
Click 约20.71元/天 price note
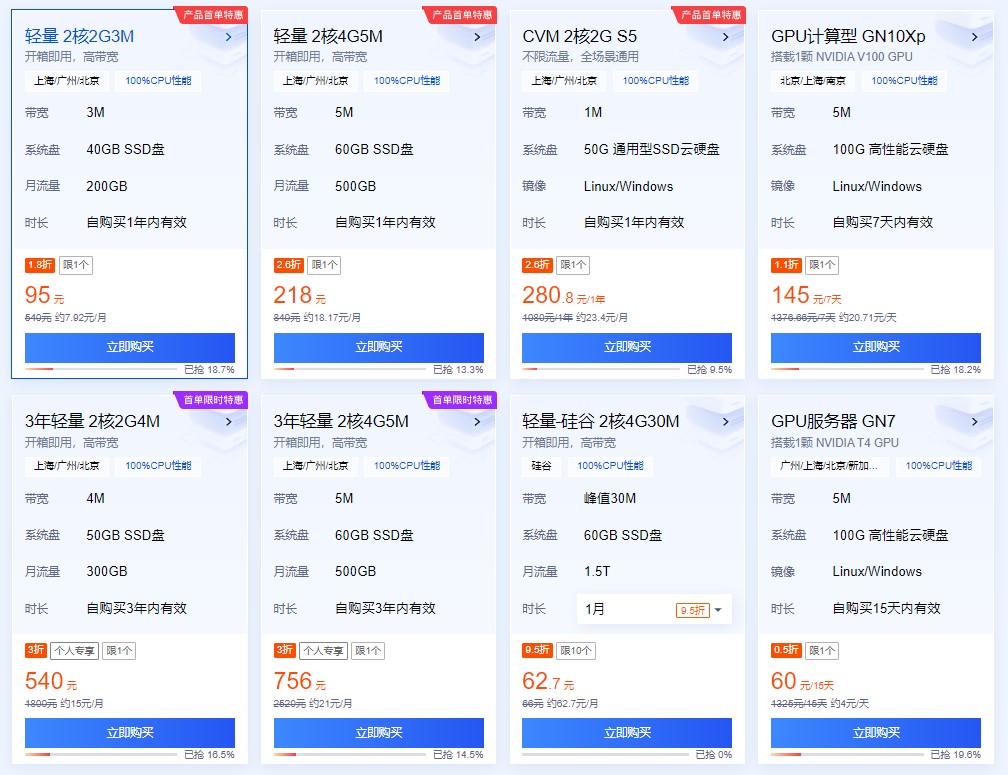pyautogui.click(x=868, y=317)
